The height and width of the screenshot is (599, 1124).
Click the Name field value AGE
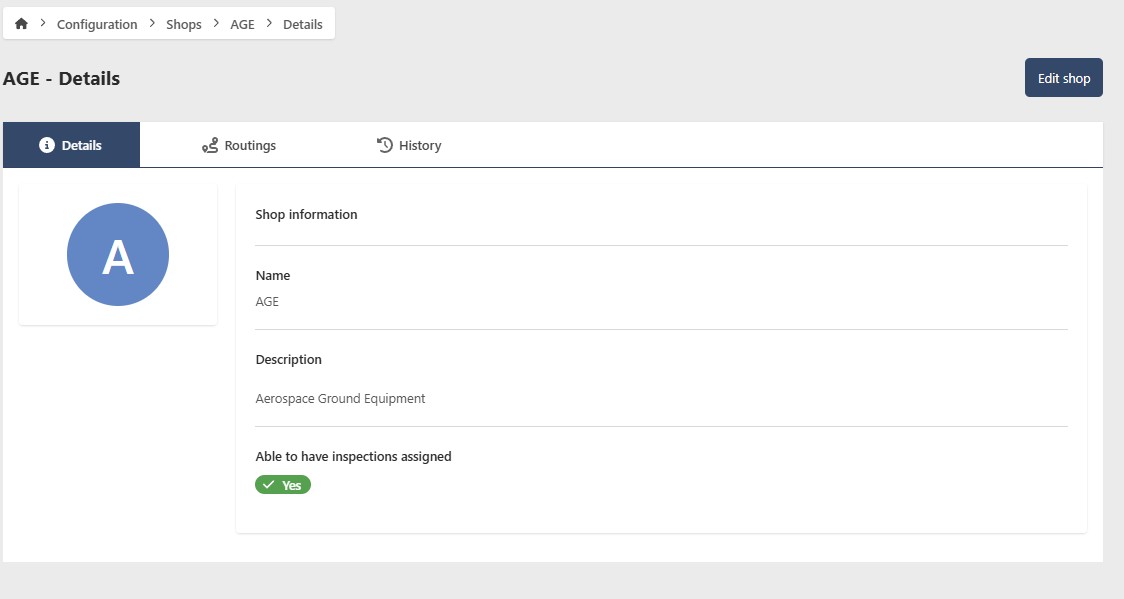[x=267, y=301]
